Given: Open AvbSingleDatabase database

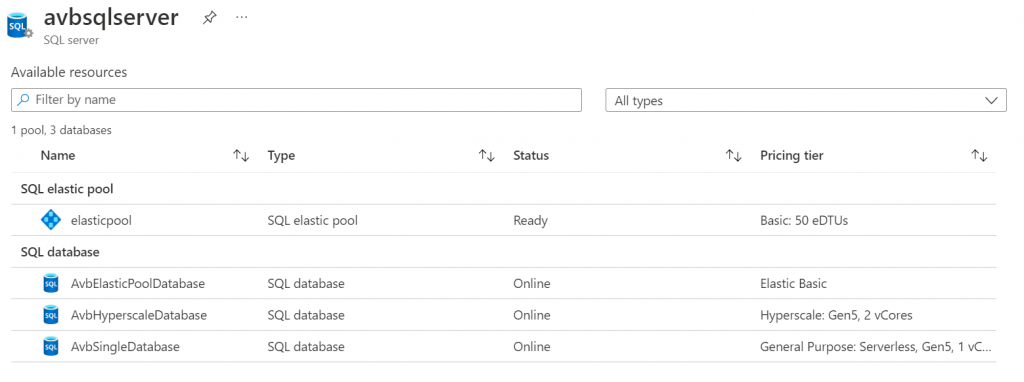Looking at the screenshot, I should click(125, 347).
